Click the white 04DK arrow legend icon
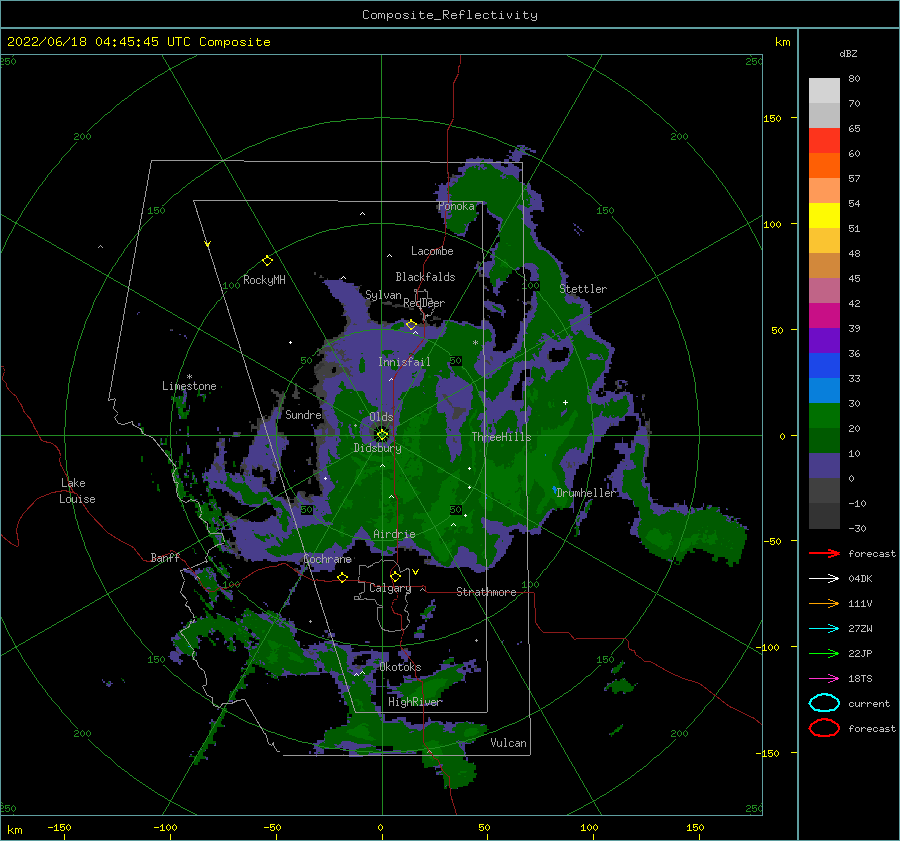The image size is (900, 841). click(x=824, y=579)
